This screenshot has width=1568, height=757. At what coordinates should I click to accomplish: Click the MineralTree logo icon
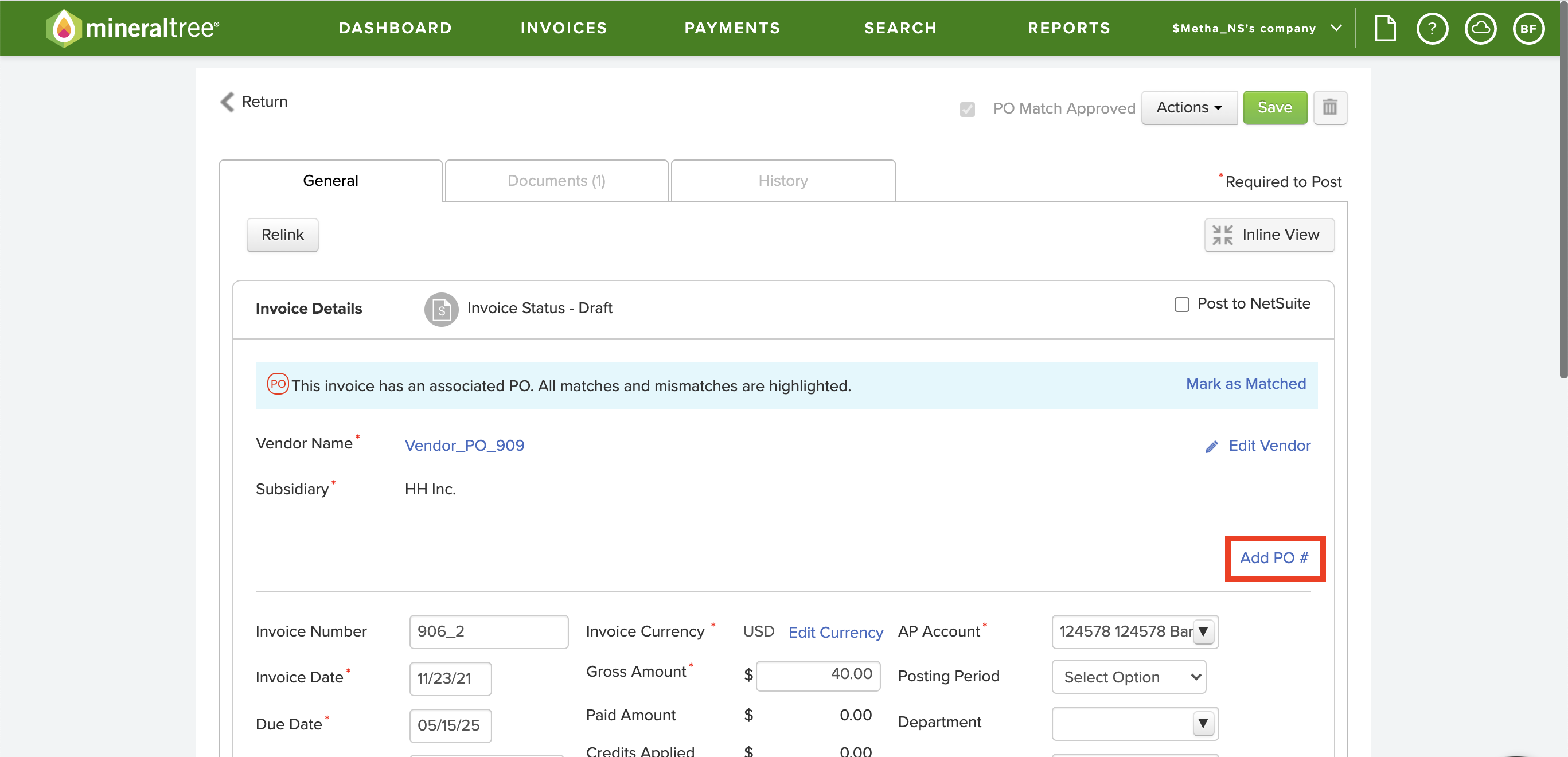[63, 28]
